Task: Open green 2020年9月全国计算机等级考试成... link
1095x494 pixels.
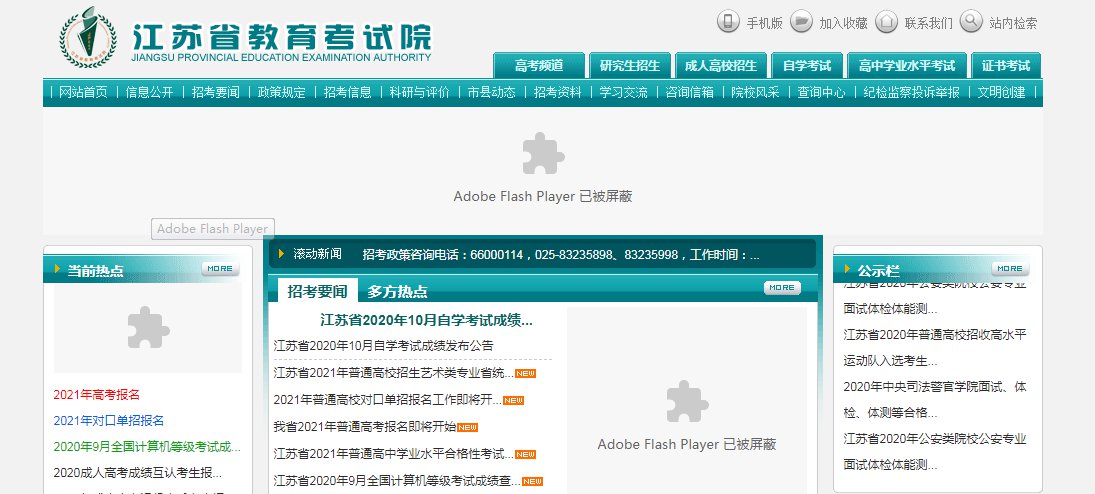Action: pyautogui.click(x=147, y=447)
